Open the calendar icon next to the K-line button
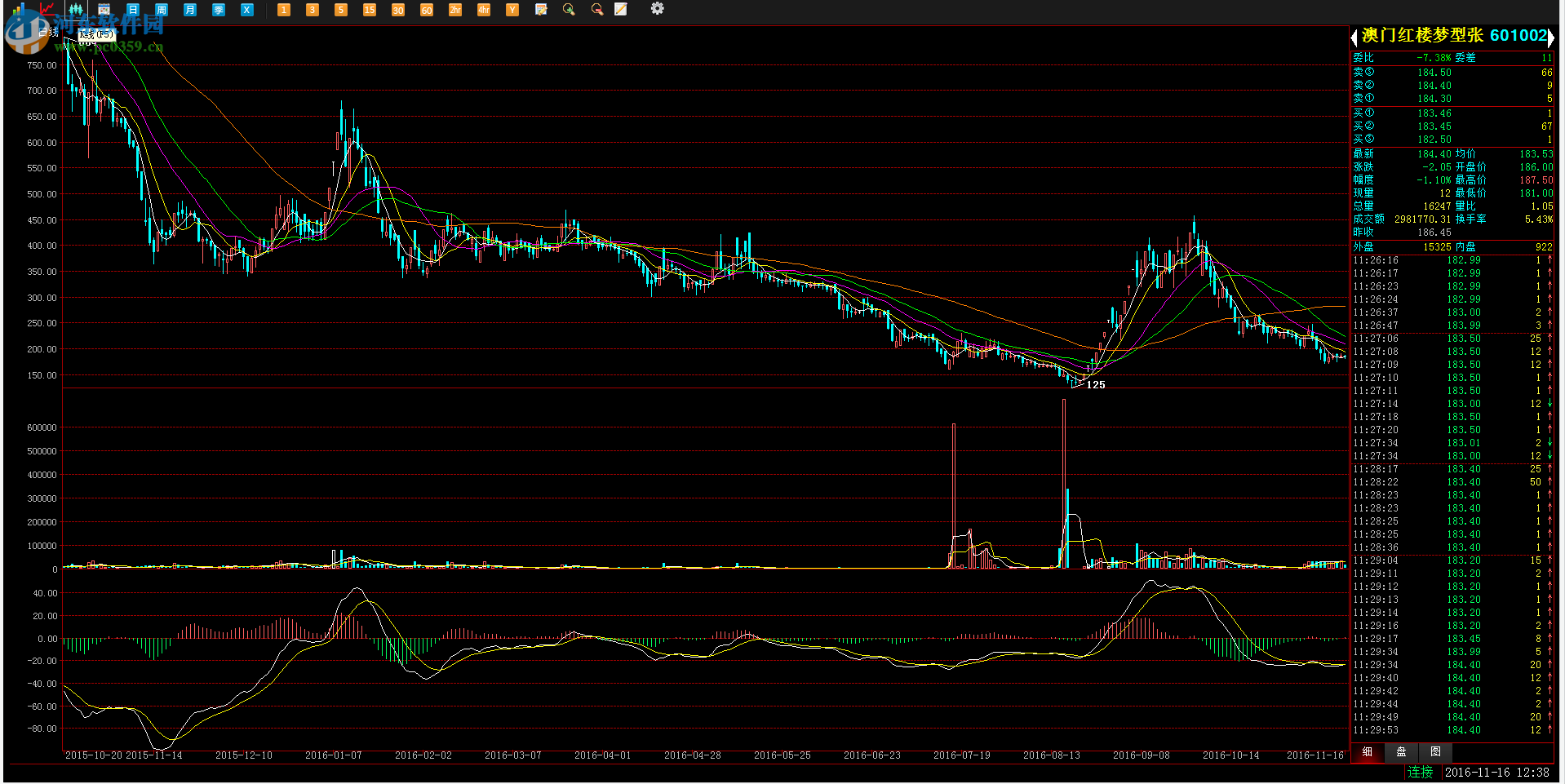 coord(104,10)
